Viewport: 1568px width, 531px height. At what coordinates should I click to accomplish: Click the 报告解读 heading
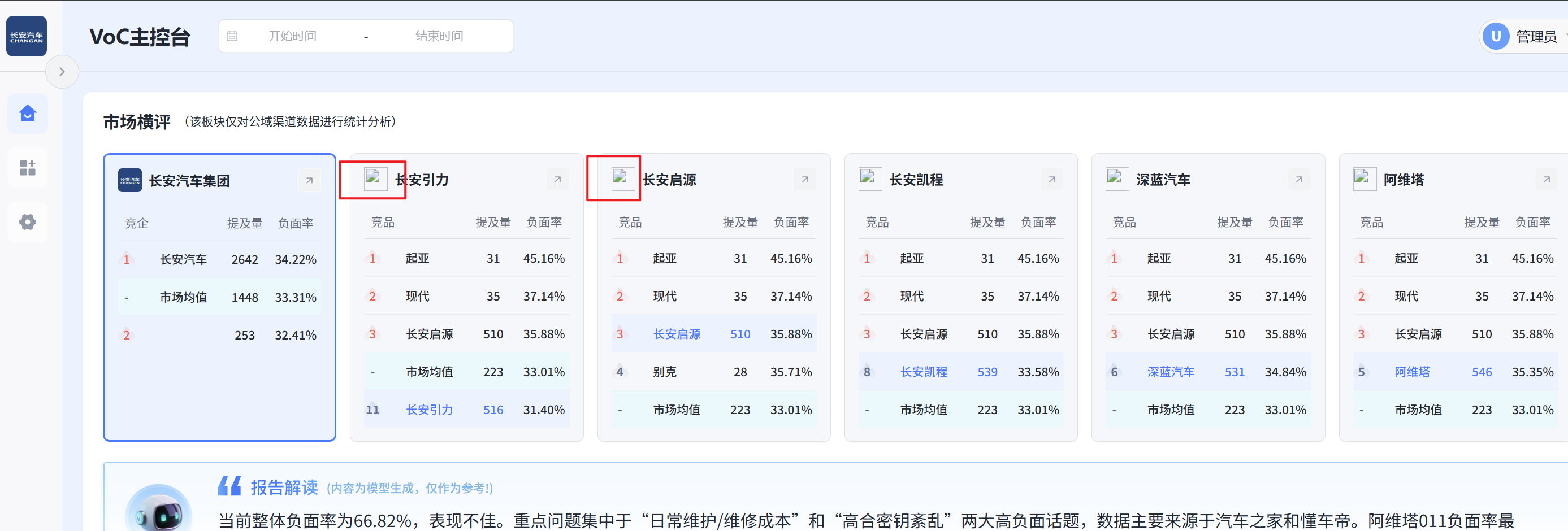[284, 487]
